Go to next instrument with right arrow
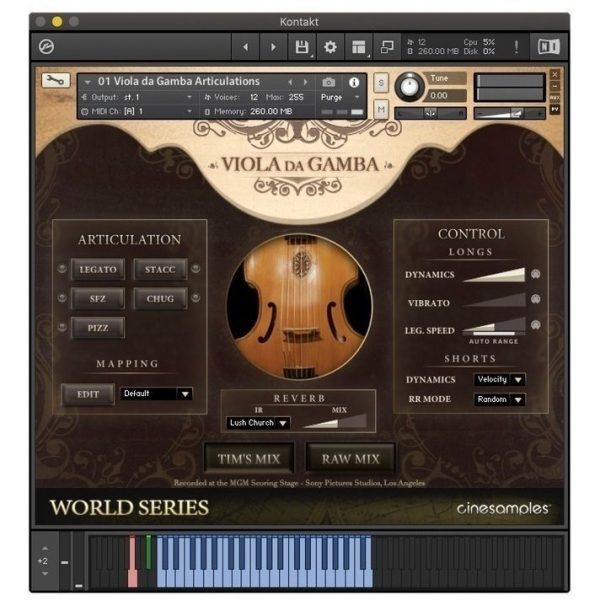This screenshot has height=600, width=600. tap(273, 47)
